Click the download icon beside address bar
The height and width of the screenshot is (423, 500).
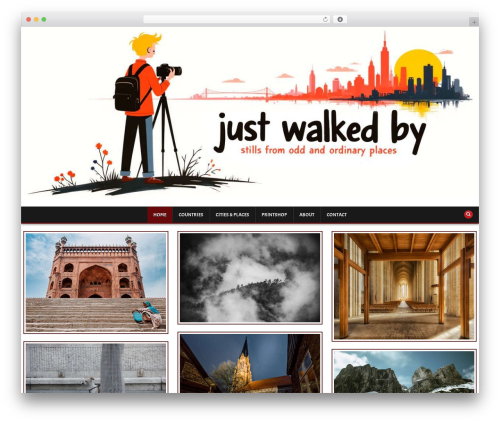[340, 19]
